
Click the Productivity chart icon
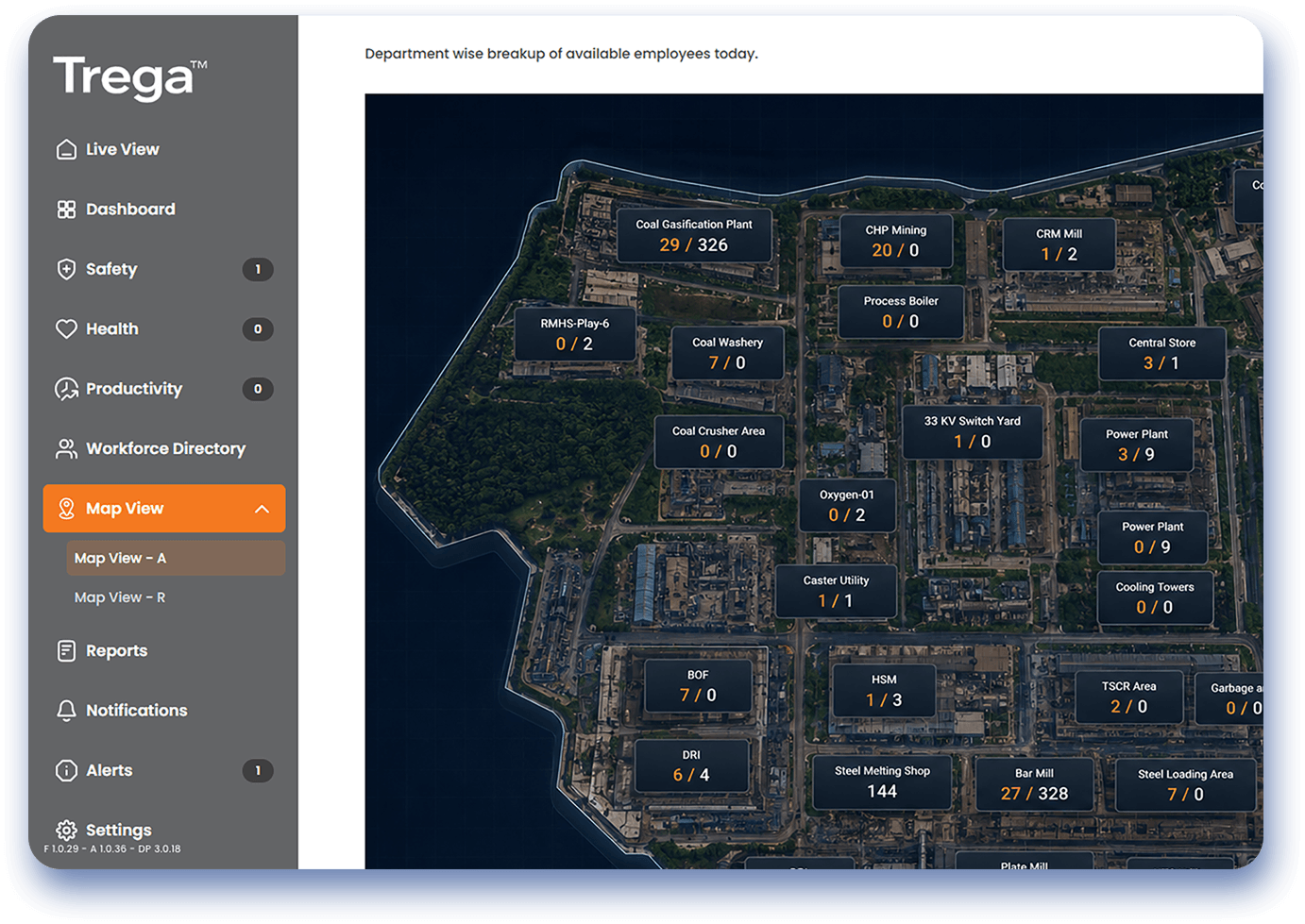coord(66,389)
